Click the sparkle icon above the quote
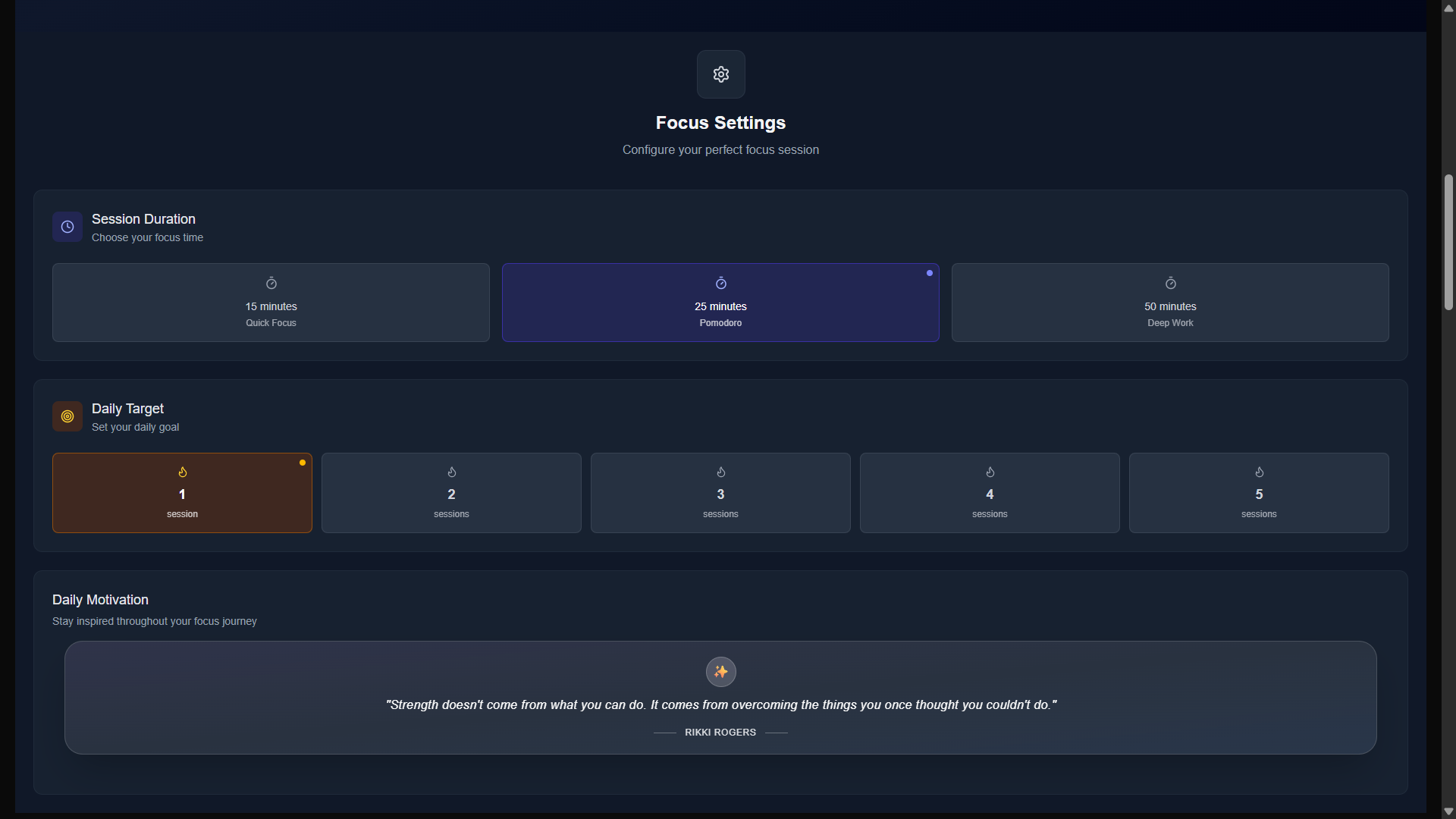The height and width of the screenshot is (819, 1456). point(720,672)
